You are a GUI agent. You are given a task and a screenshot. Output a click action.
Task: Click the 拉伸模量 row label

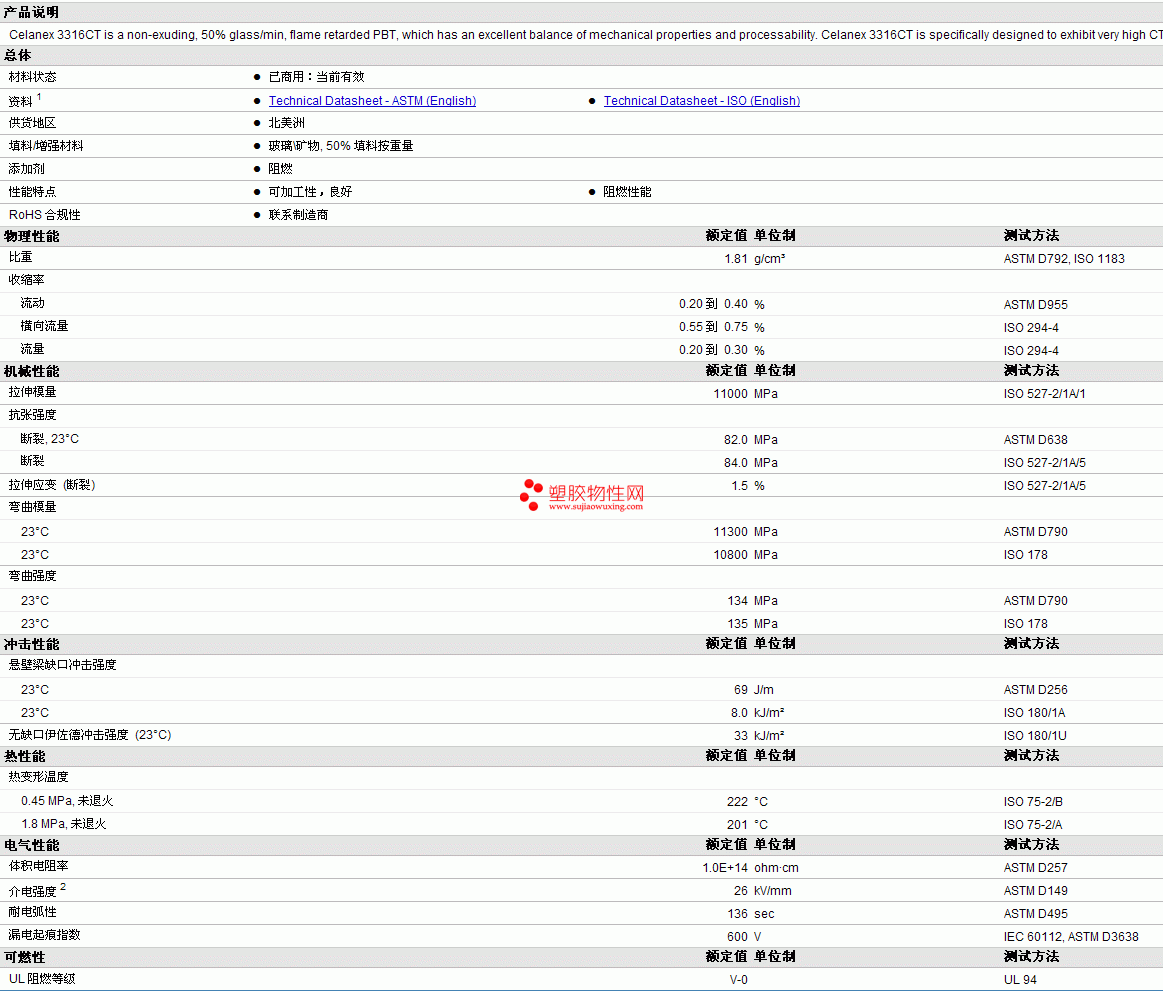click(x=33, y=392)
